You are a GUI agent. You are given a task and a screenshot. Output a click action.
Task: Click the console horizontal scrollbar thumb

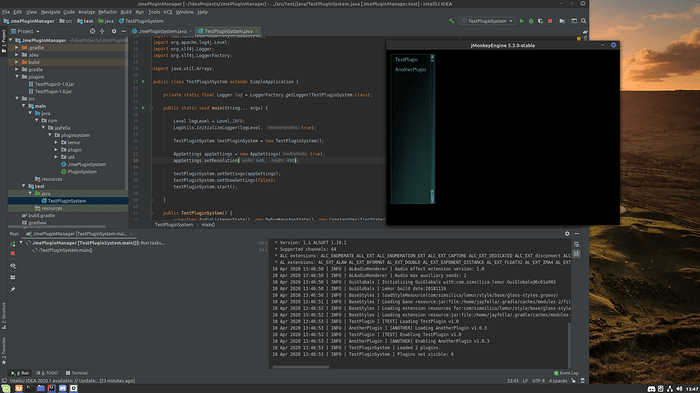click(x=301, y=367)
